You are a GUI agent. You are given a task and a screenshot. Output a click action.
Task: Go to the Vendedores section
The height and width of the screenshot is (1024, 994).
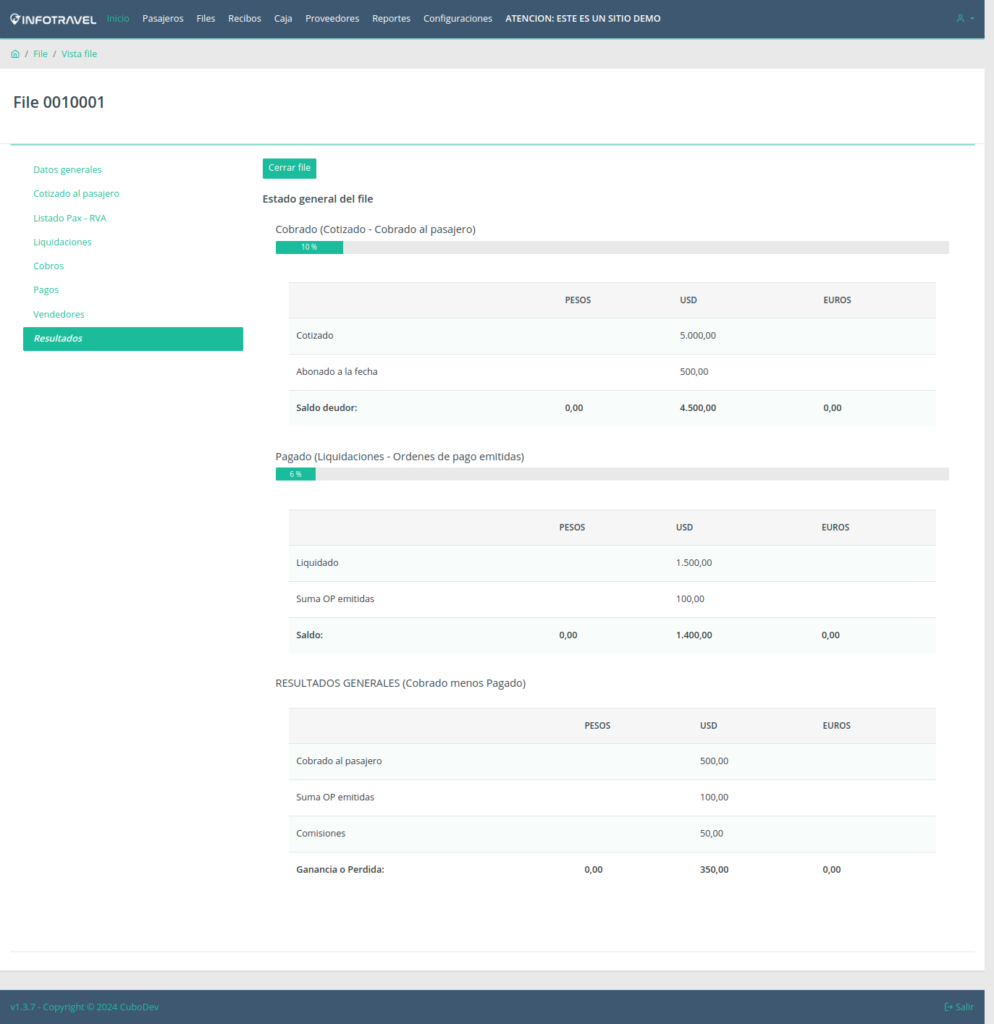59,315
